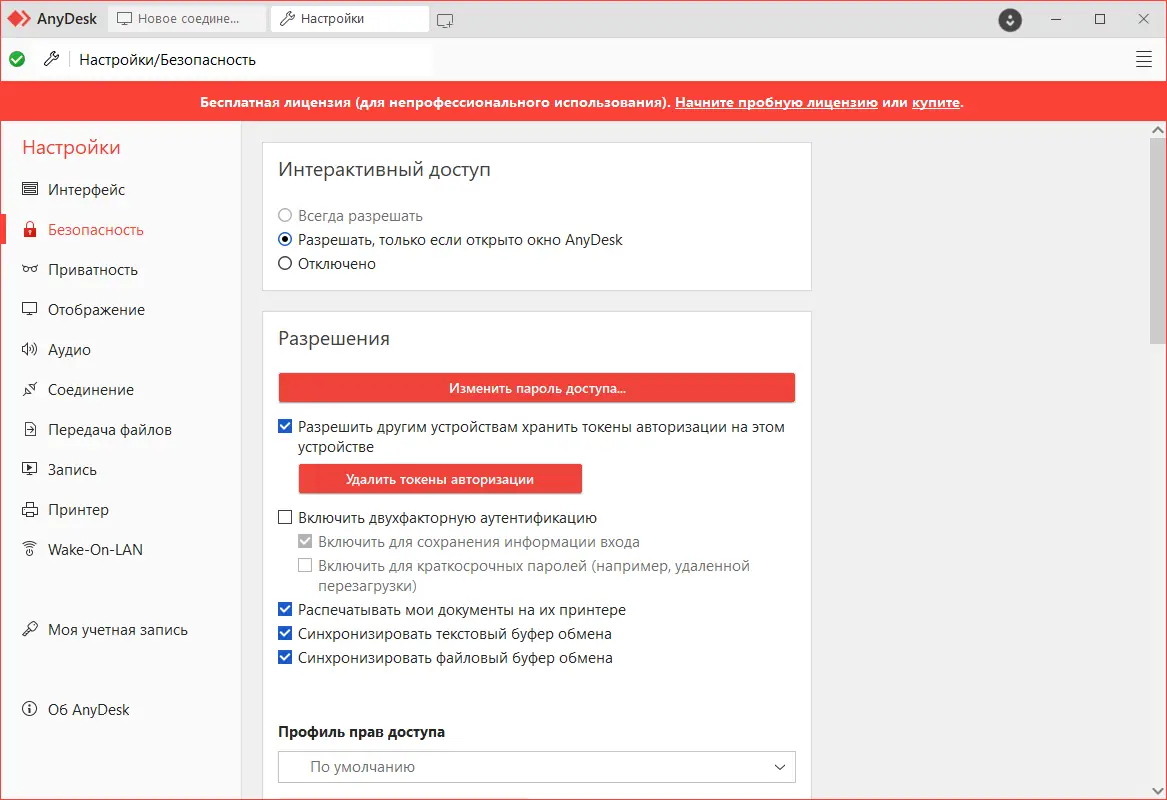This screenshot has width=1167, height=800.
Task: Open the Безопасность lock icon in sidebar
Action: [27, 229]
